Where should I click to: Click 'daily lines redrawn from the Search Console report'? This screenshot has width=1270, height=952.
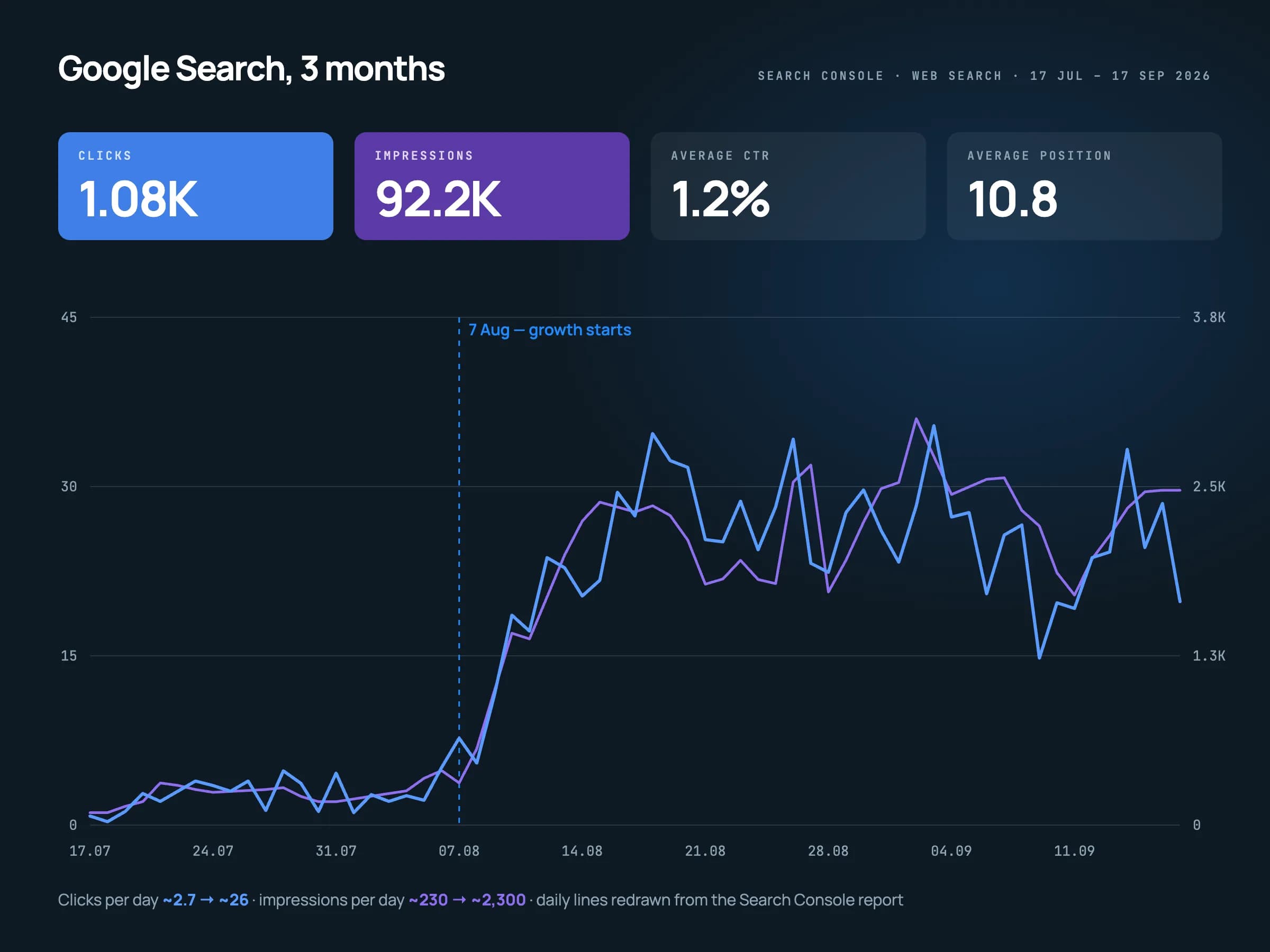tap(719, 900)
